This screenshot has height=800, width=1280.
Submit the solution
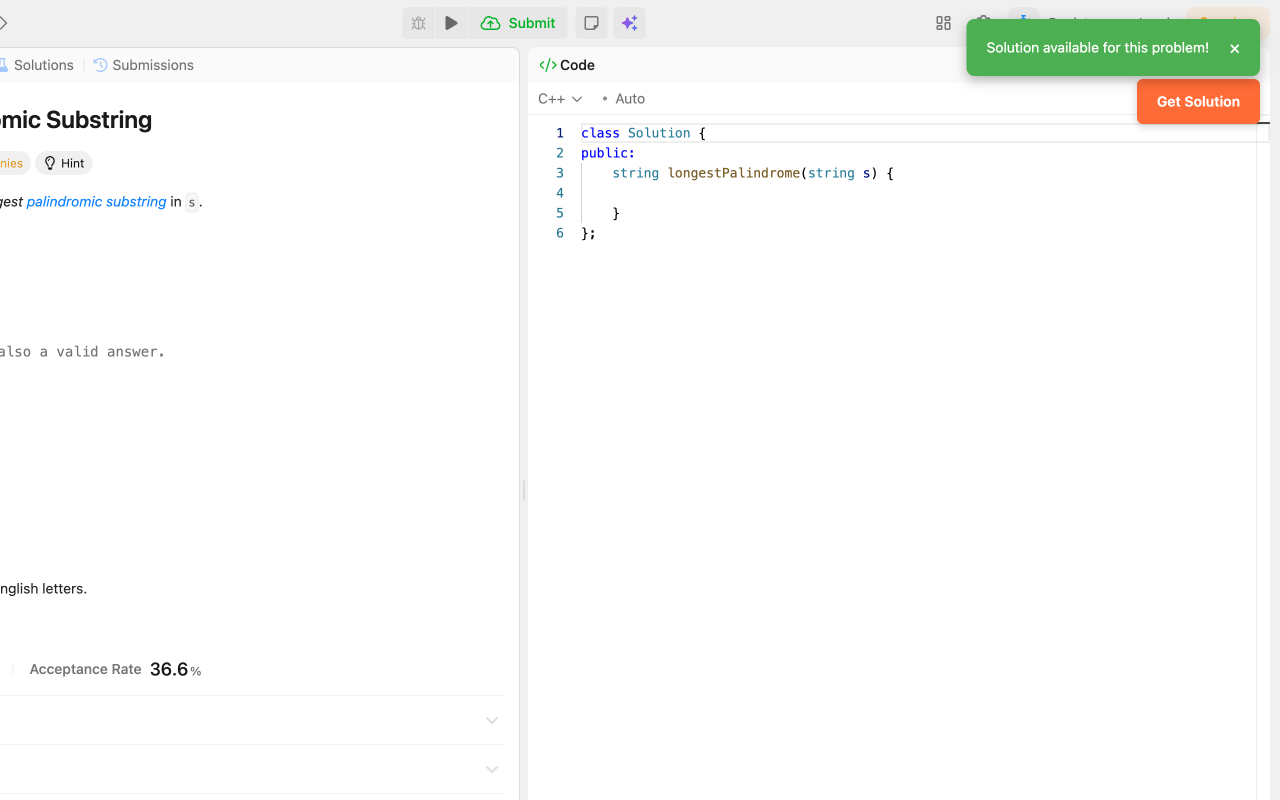[518, 23]
